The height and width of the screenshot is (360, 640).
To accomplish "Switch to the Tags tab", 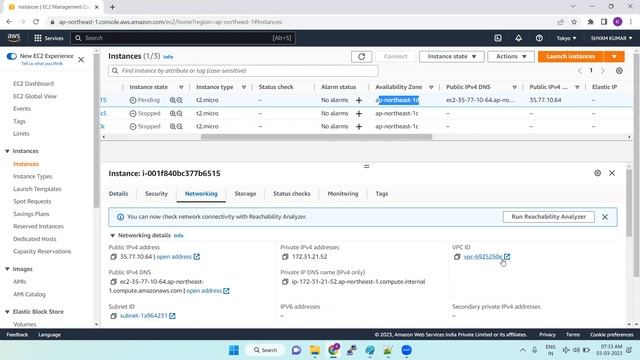I will (x=382, y=193).
